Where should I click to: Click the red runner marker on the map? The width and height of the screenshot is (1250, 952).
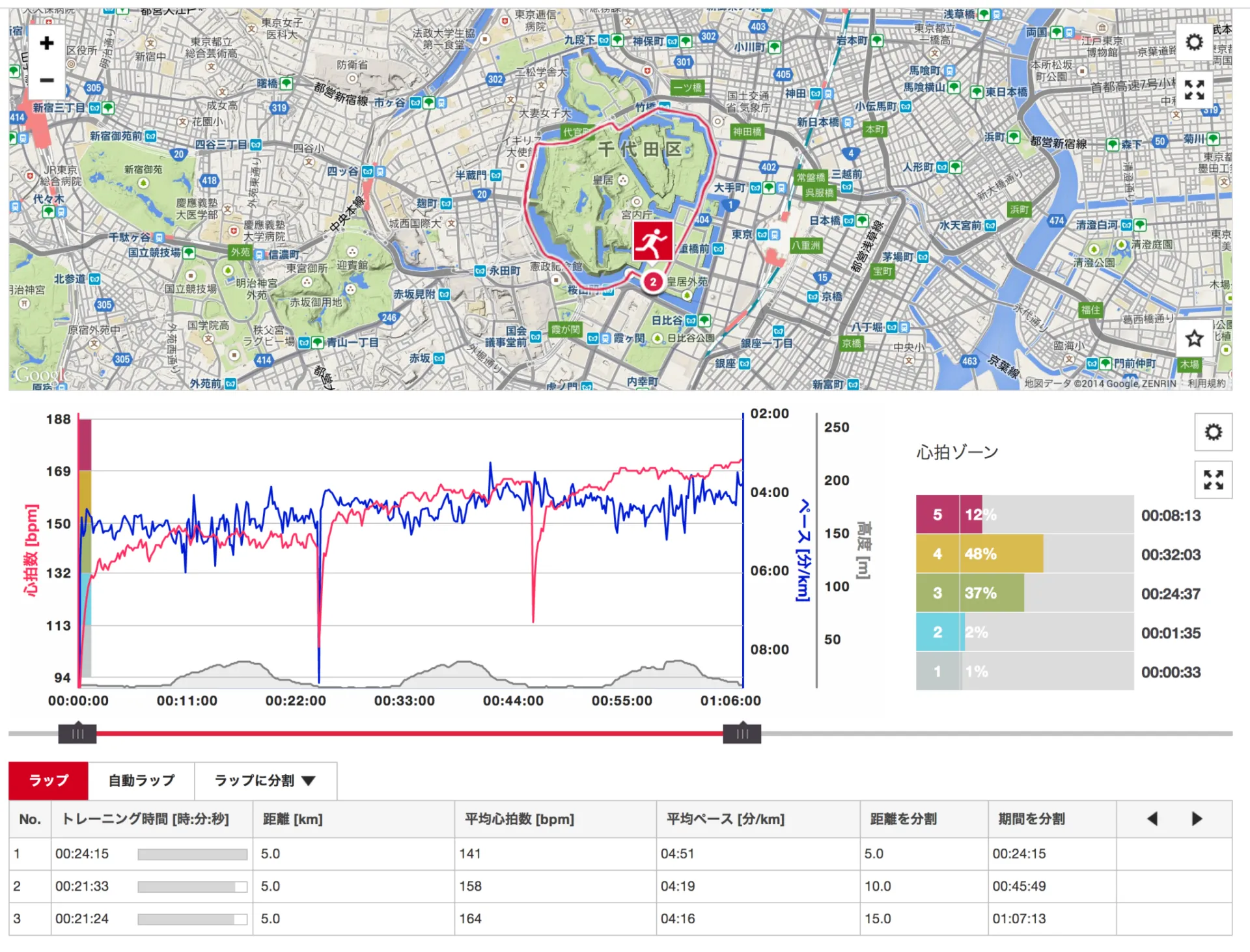tap(652, 241)
